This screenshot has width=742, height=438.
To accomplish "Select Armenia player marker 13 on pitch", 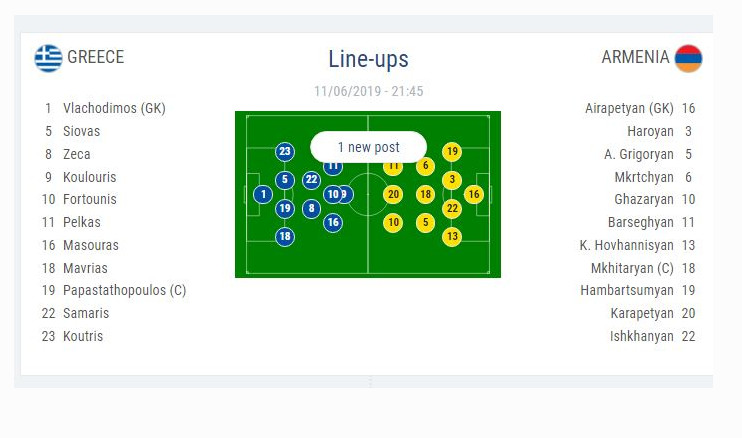I will pyautogui.click(x=452, y=237).
